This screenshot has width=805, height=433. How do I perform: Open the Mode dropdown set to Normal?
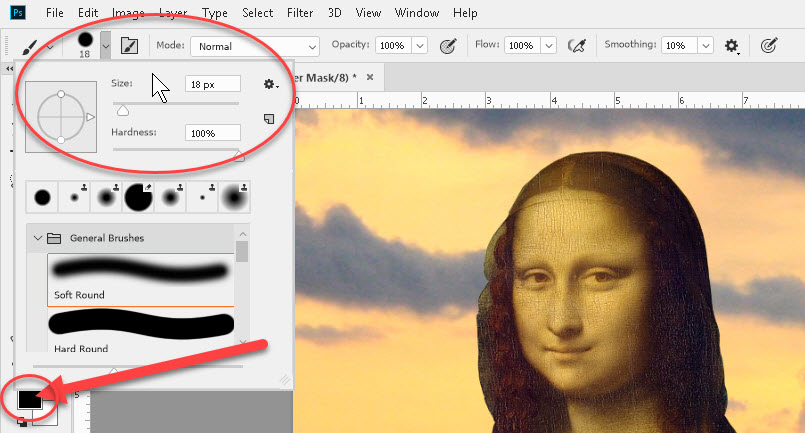click(x=255, y=46)
